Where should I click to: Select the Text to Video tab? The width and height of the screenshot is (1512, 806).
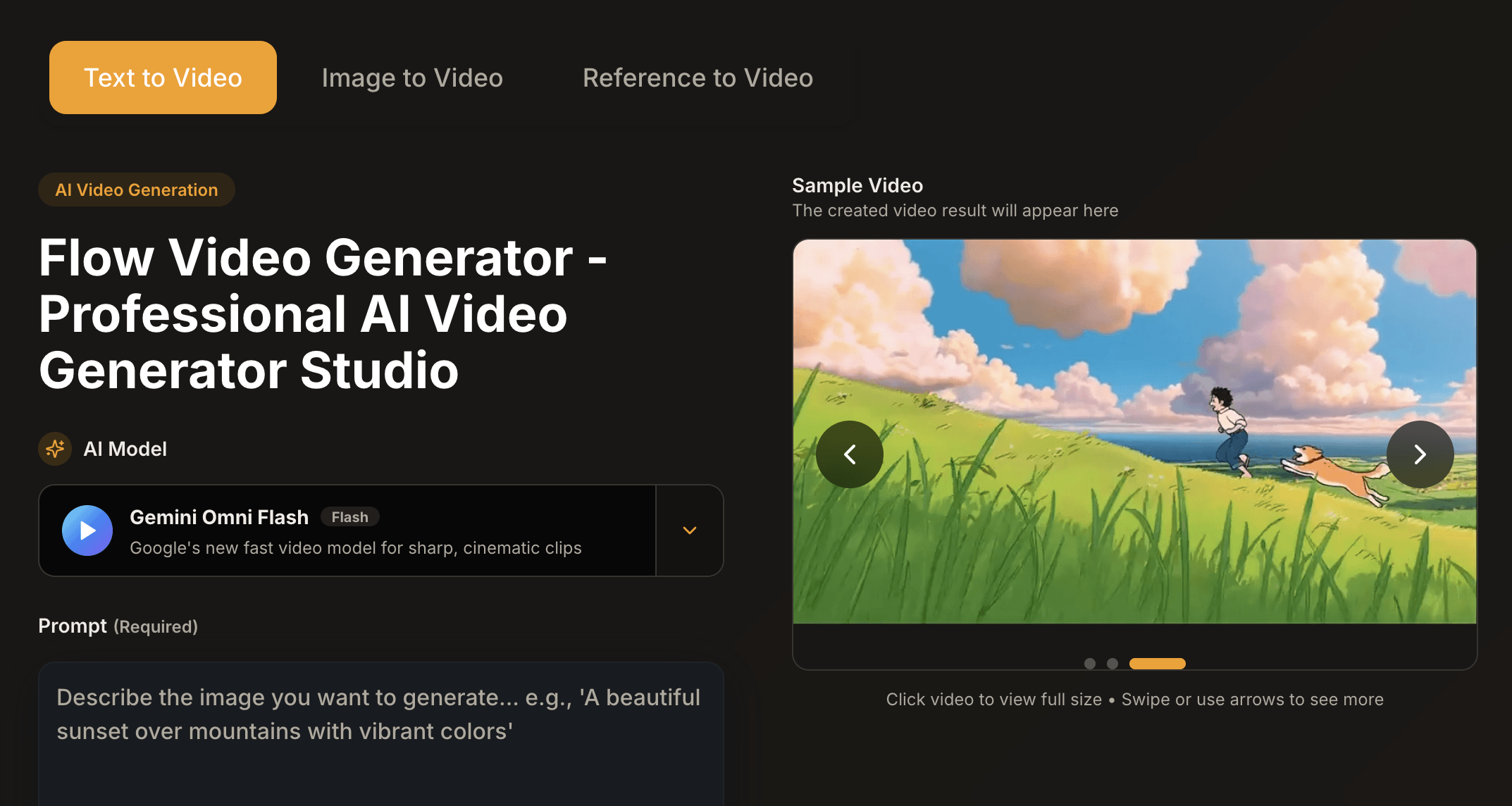(x=163, y=77)
